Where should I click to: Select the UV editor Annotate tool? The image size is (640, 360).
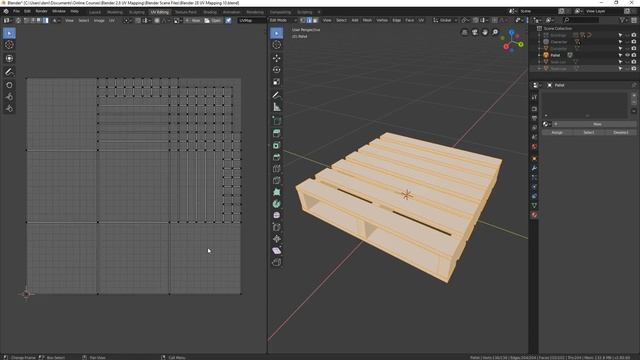(x=9, y=72)
